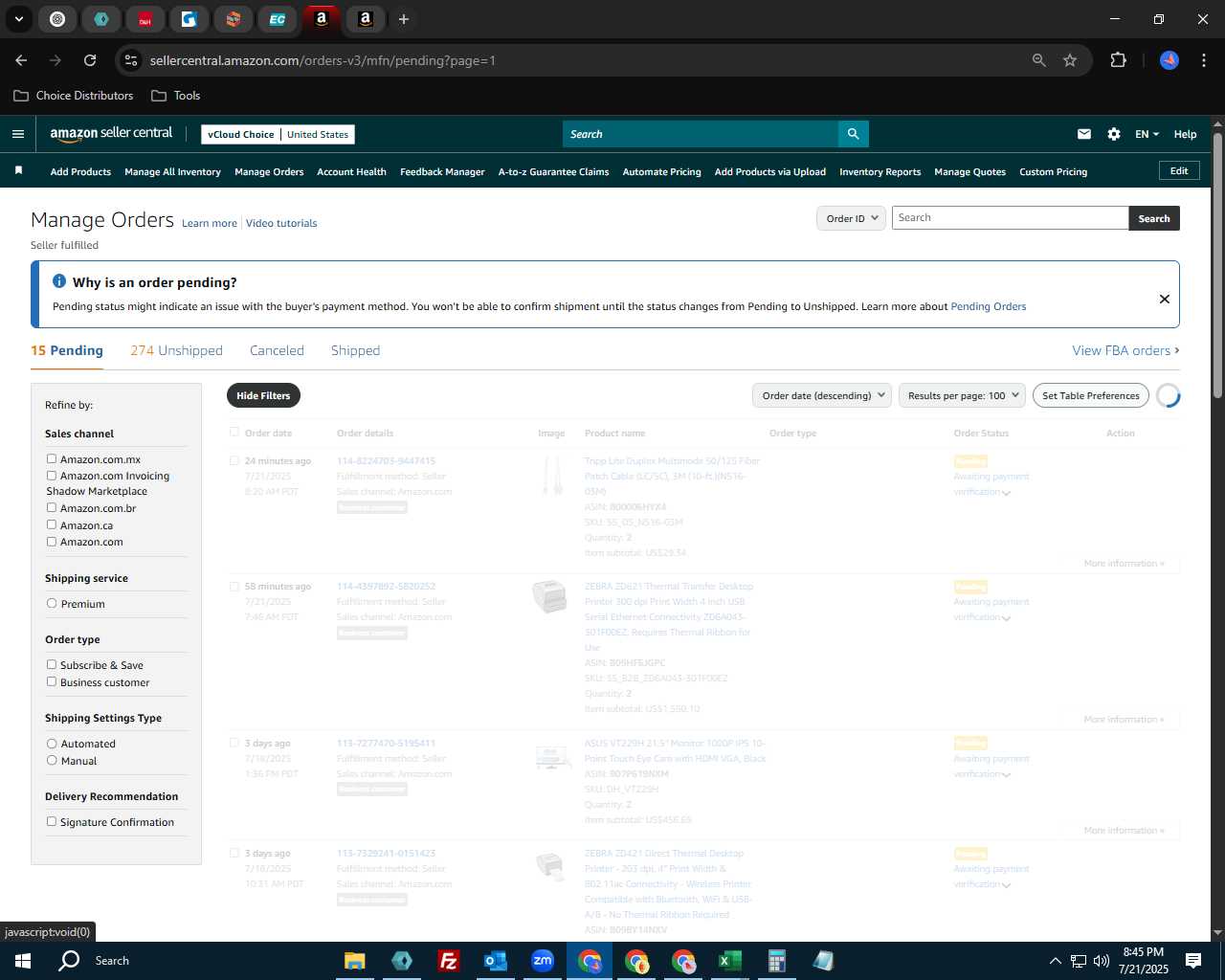
Task: Open the View FBA orders link
Action: pos(1125,350)
